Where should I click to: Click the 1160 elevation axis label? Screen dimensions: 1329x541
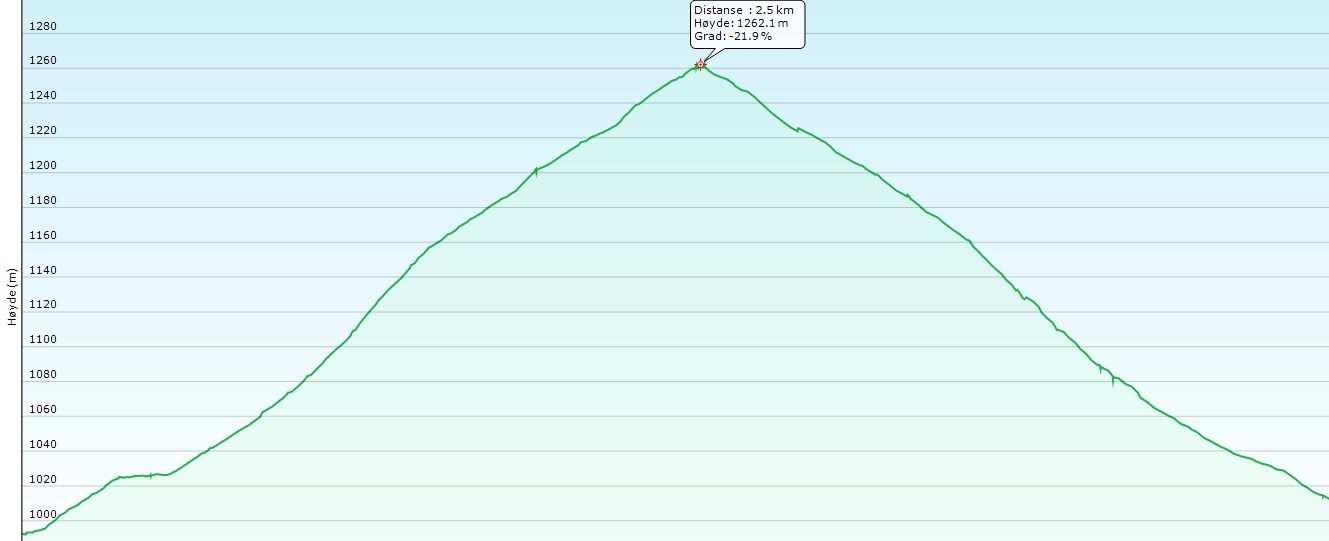tap(43, 236)
